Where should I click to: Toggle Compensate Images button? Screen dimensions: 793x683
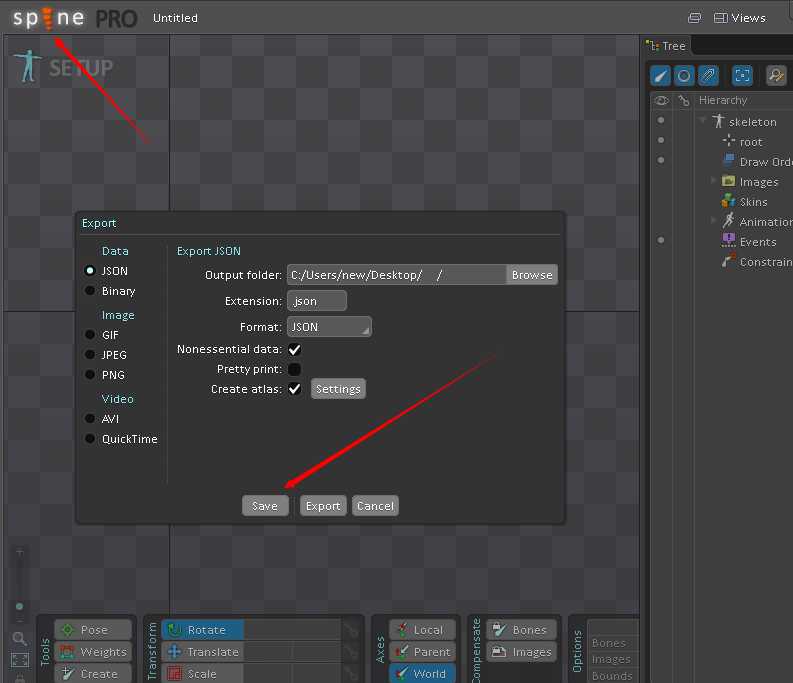[x=521, y=652]
